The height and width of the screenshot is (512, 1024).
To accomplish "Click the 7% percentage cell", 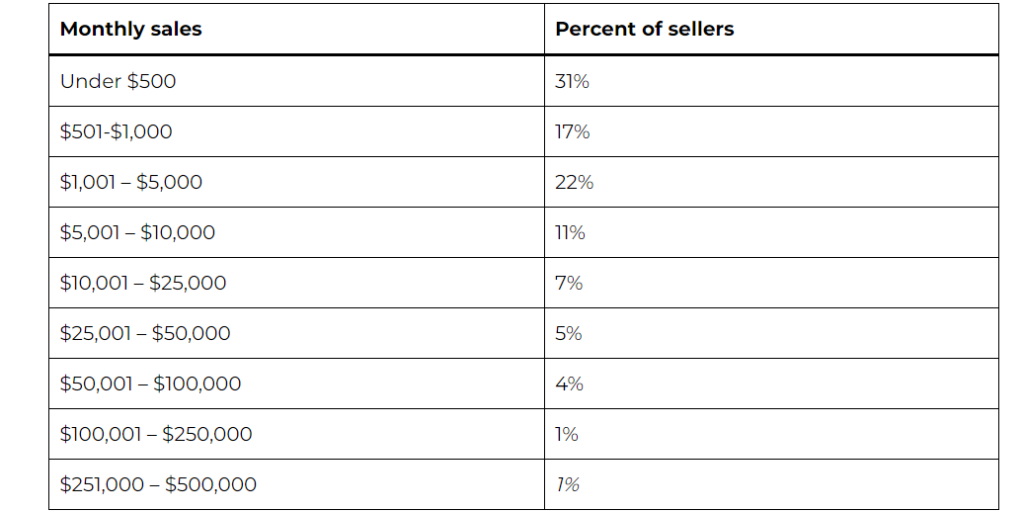I will (x=568, y=283).
